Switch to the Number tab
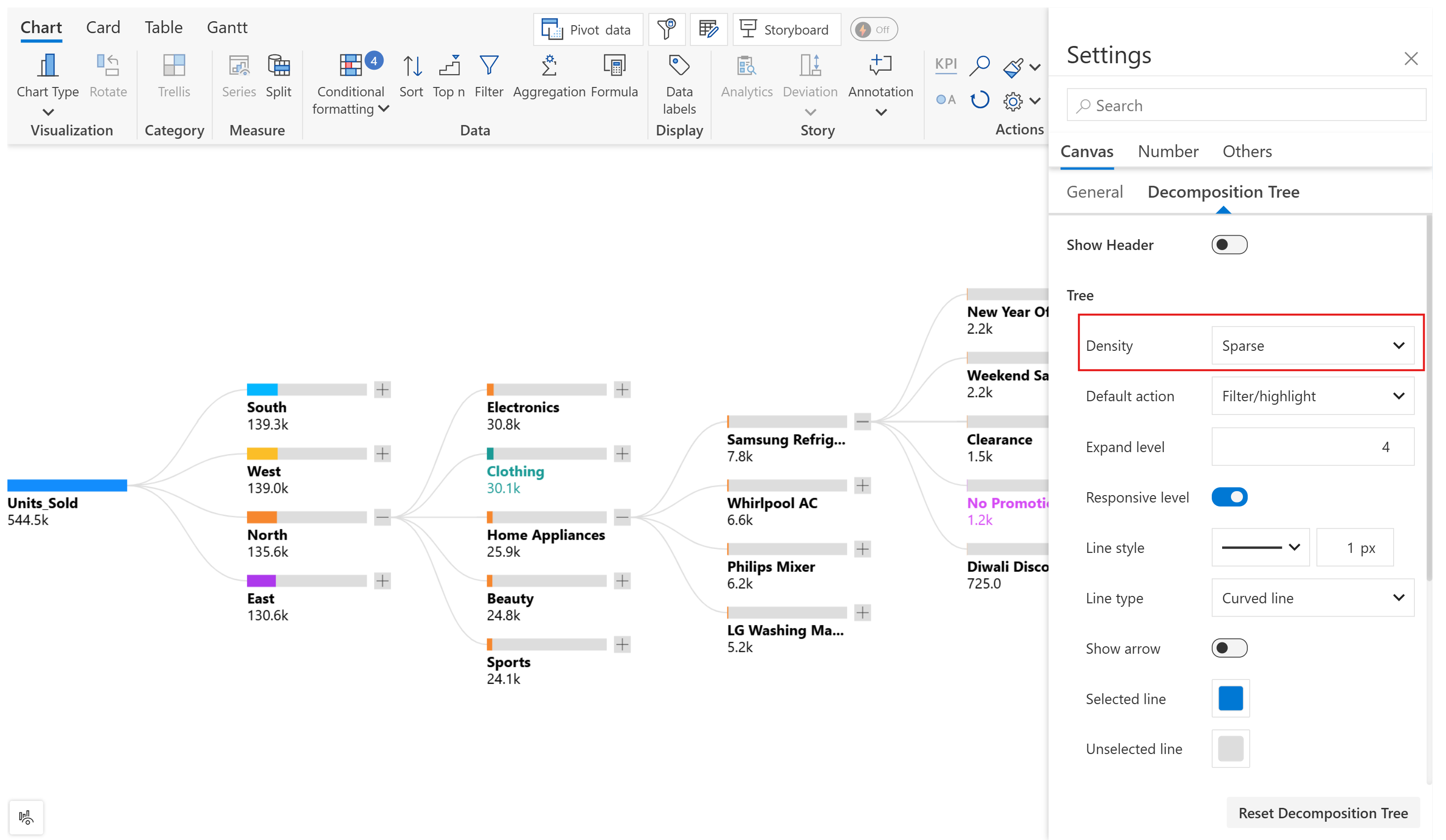The width and height of the screenshot is (1446, 840). tap(1168, 152)
